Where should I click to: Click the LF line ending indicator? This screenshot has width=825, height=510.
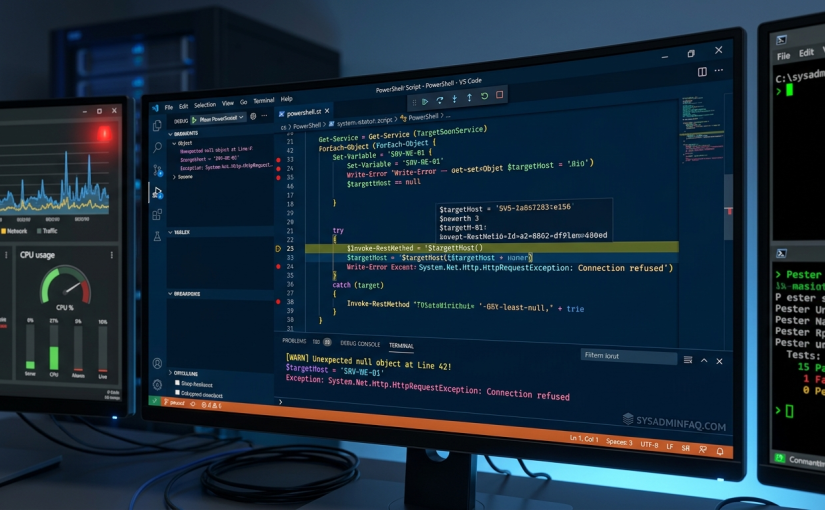click(x=669, y=446)
